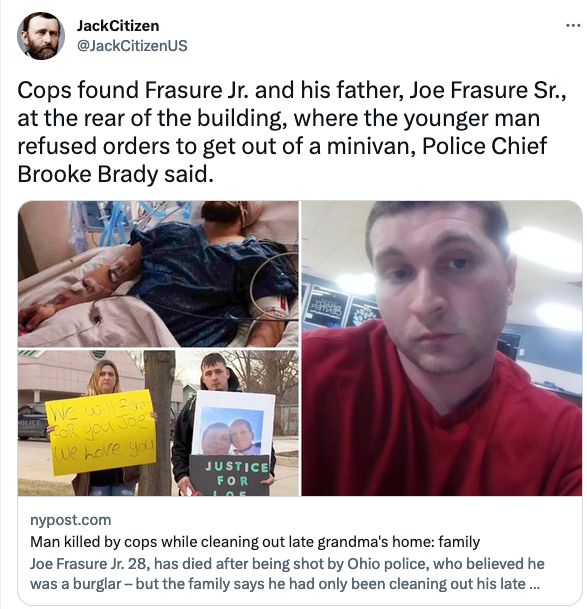Click the 'Joe Frasure Jr. 28' article description
Screen dimensions: 587x609
click(287, 574)
